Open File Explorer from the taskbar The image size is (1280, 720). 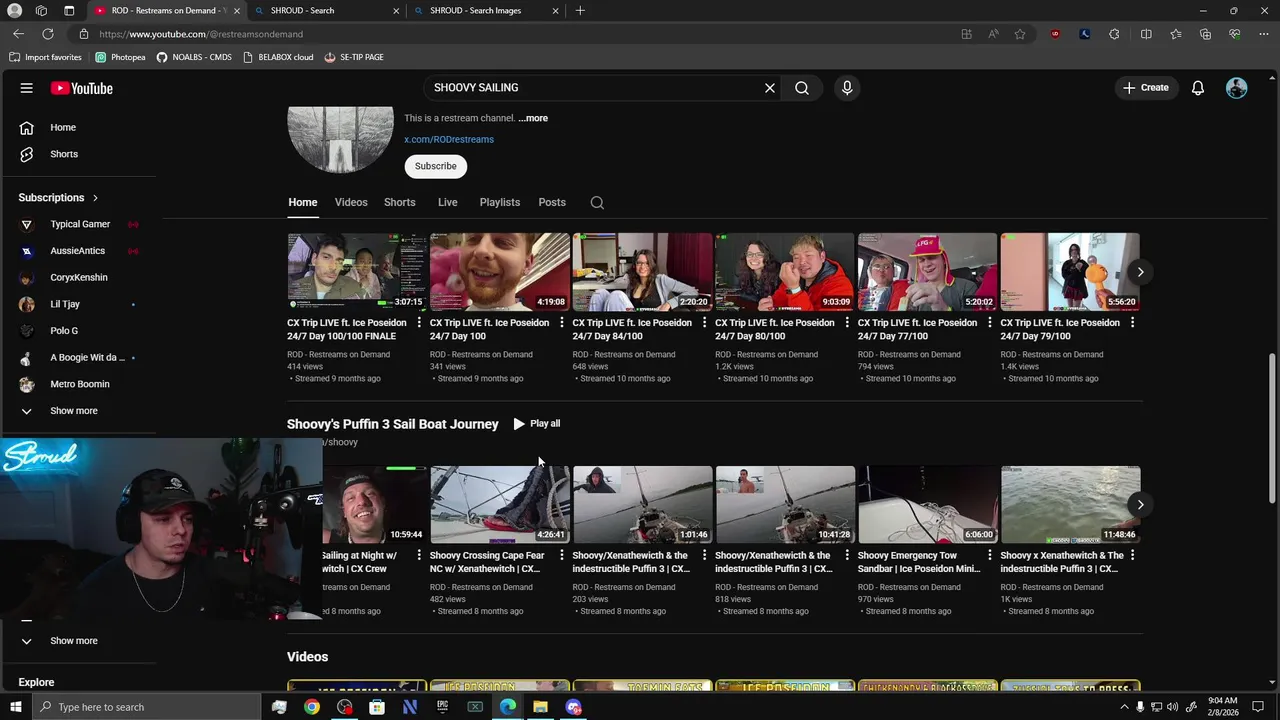click(x=540, y=707)
